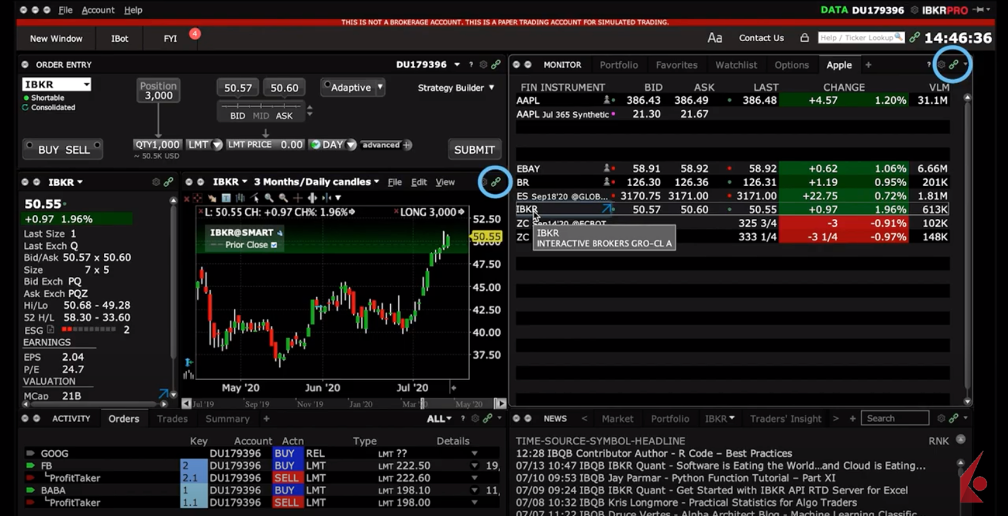Viewport: 1008px width, 516px height.
Task: Open the LMT order type dropdown
Action: click(x=203, y=145)
